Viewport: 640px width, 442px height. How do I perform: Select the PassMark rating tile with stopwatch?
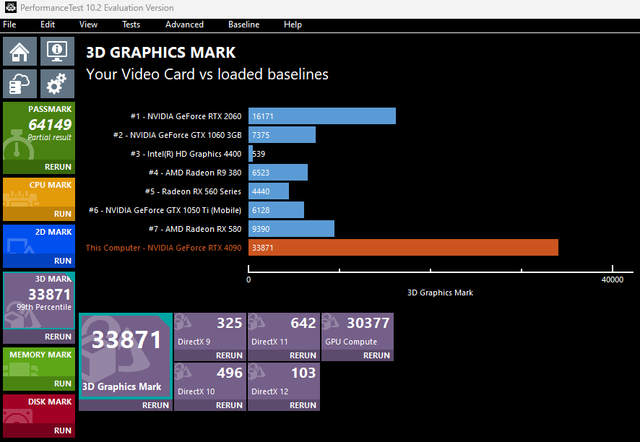tap(39, 131)
